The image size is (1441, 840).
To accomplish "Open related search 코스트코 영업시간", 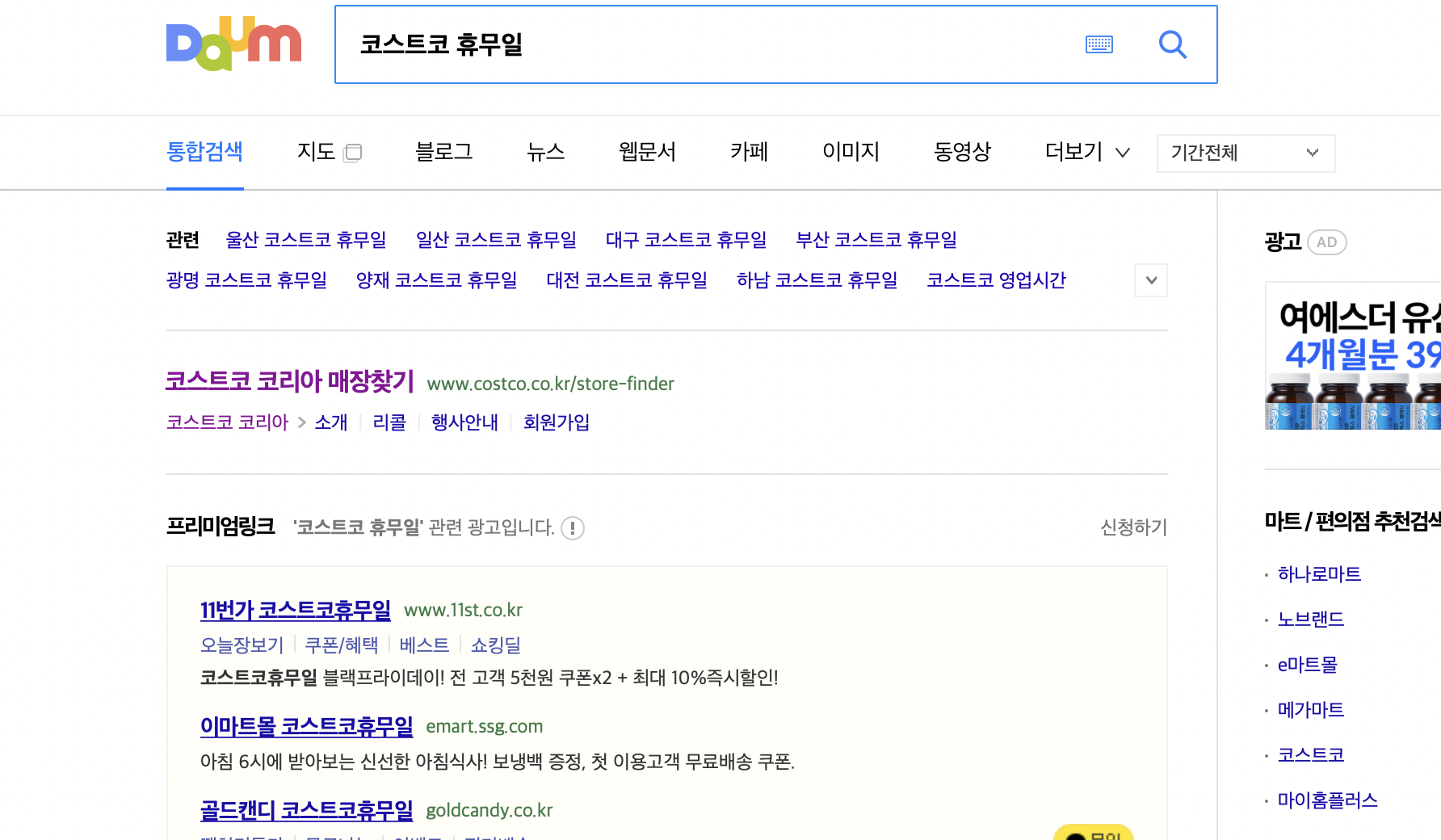I will 996,280.
